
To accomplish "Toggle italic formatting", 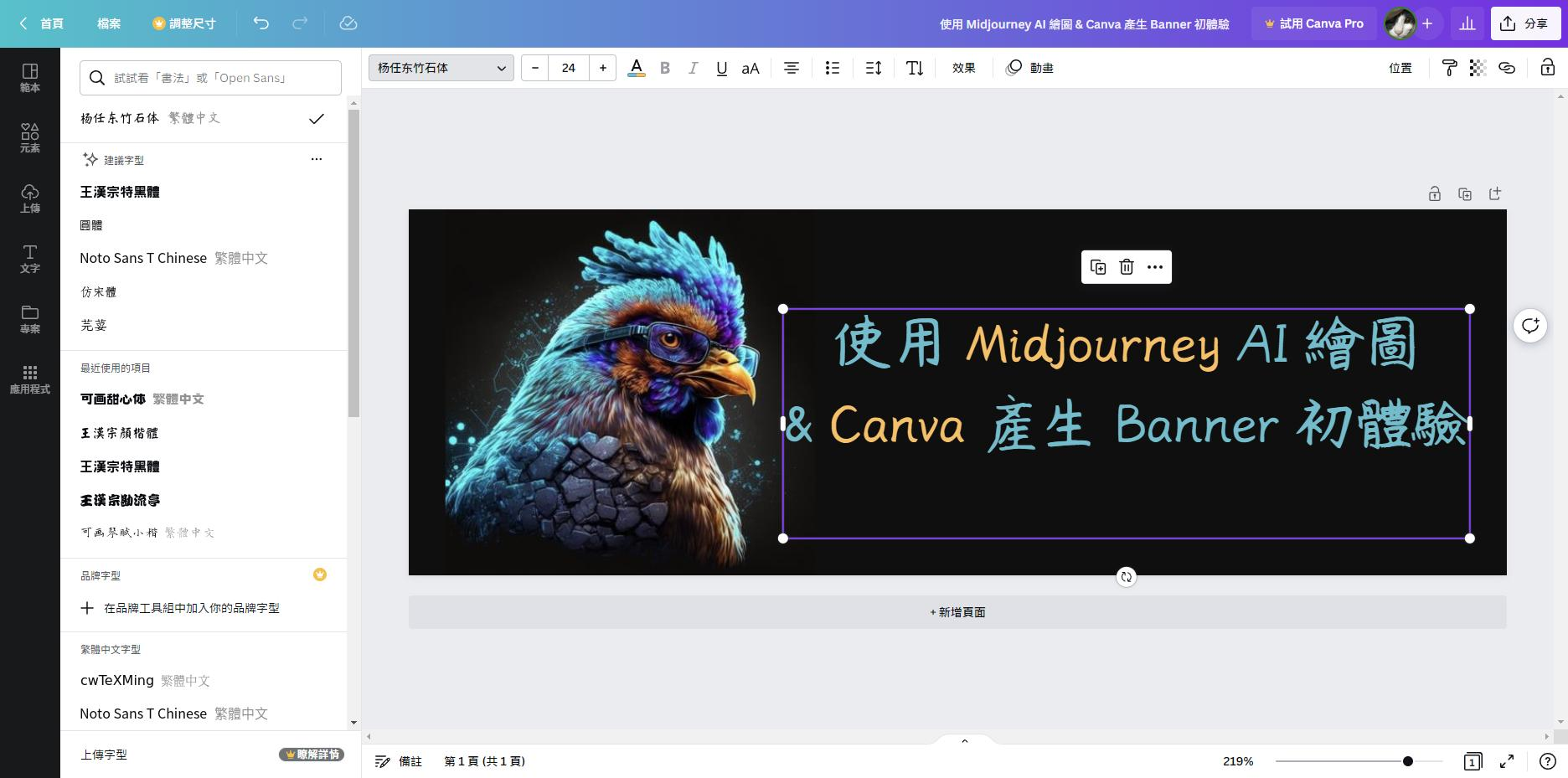I will [x=693, y=68].
